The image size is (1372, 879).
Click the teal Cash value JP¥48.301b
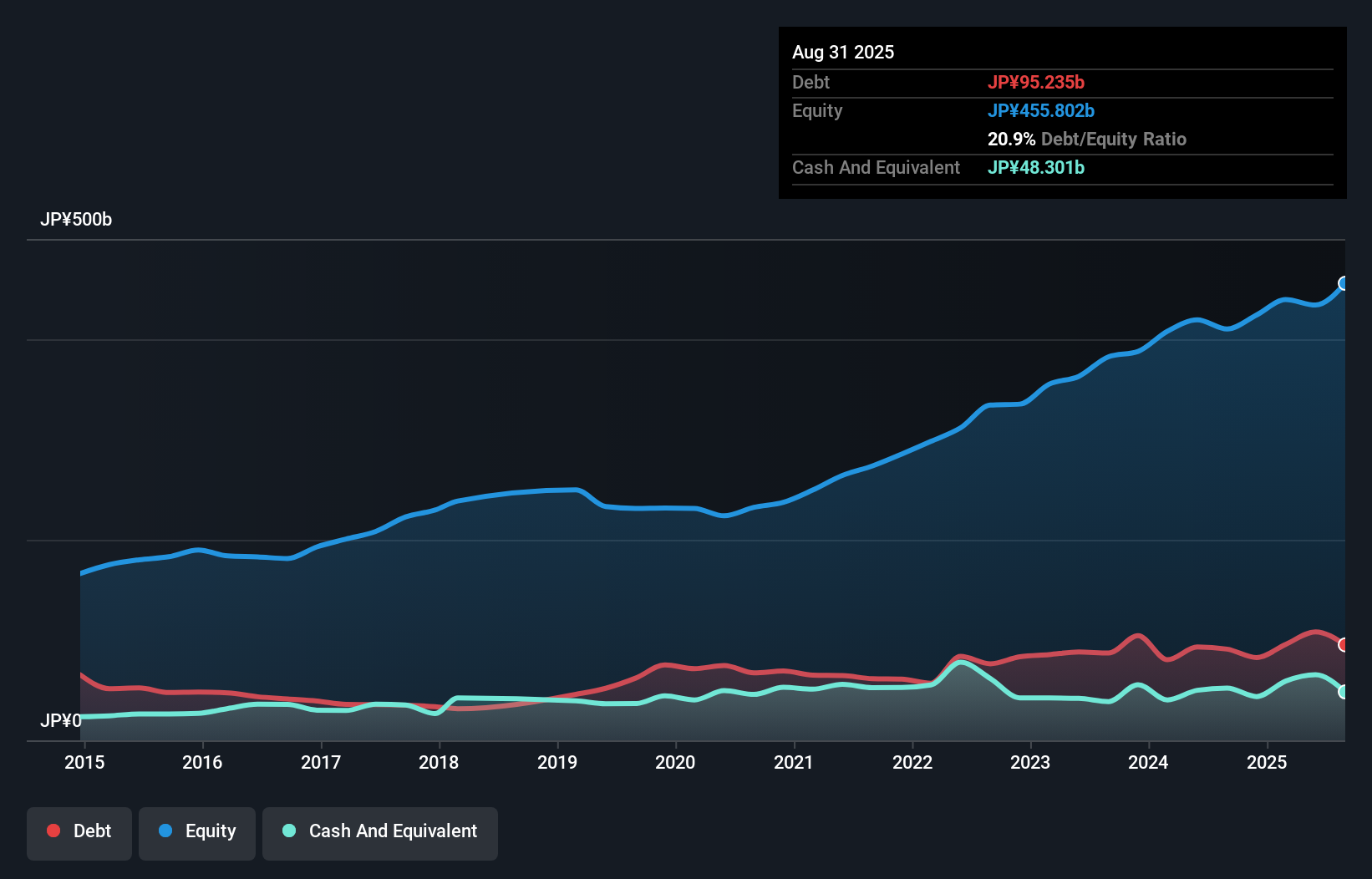coord(1036,167)
